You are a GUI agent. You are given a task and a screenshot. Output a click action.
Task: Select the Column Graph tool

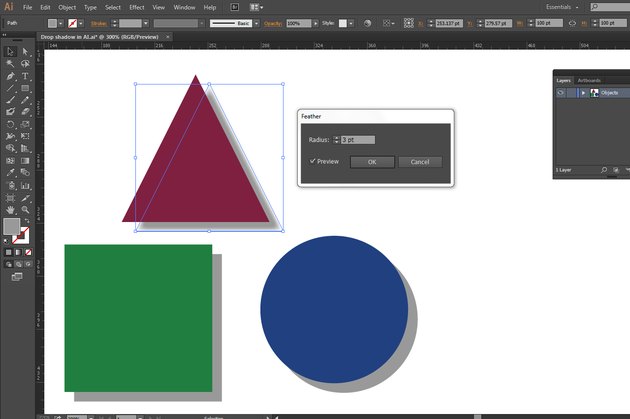(25, 186)
